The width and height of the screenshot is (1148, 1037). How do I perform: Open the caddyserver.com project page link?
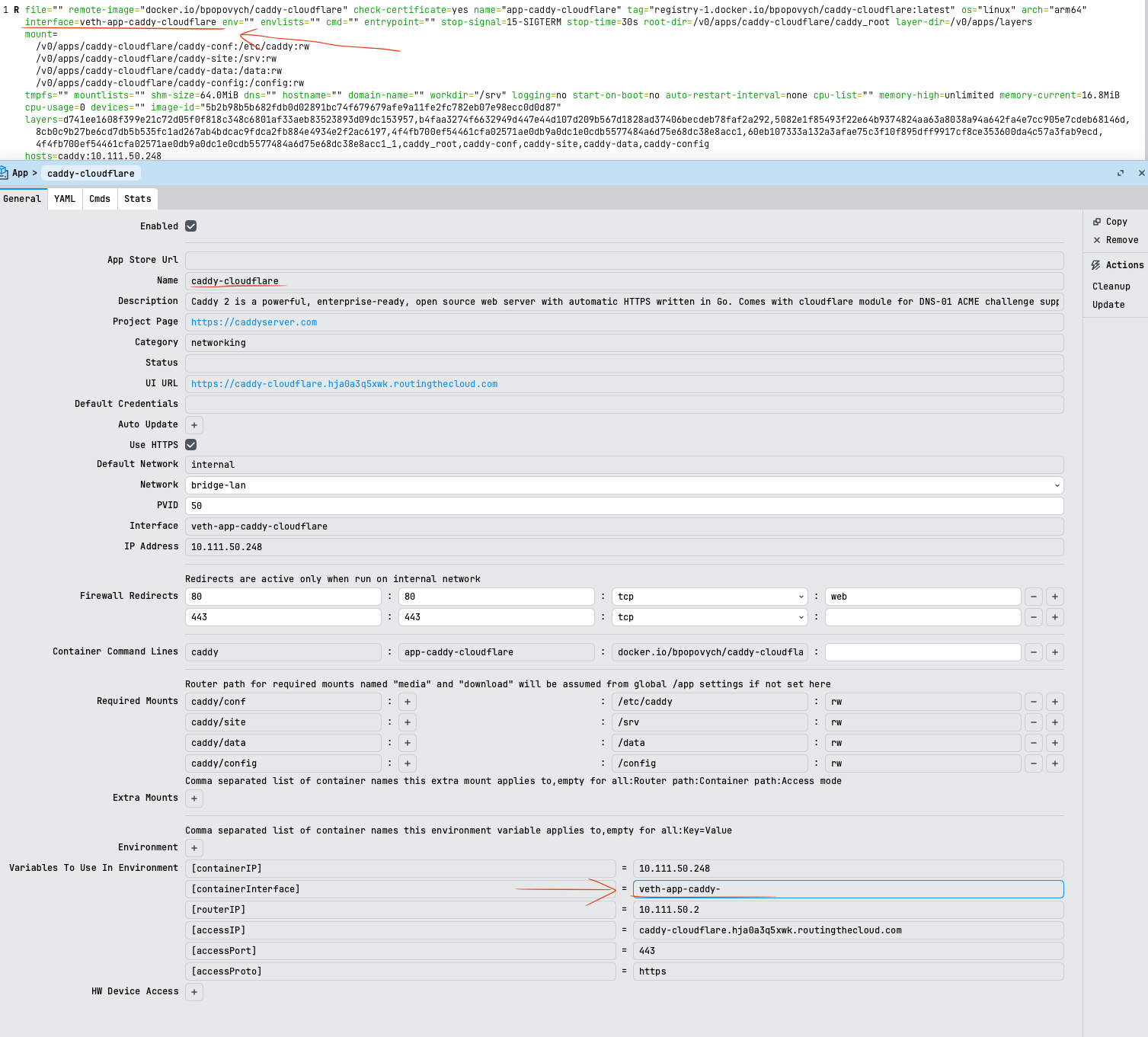[254, 322]
